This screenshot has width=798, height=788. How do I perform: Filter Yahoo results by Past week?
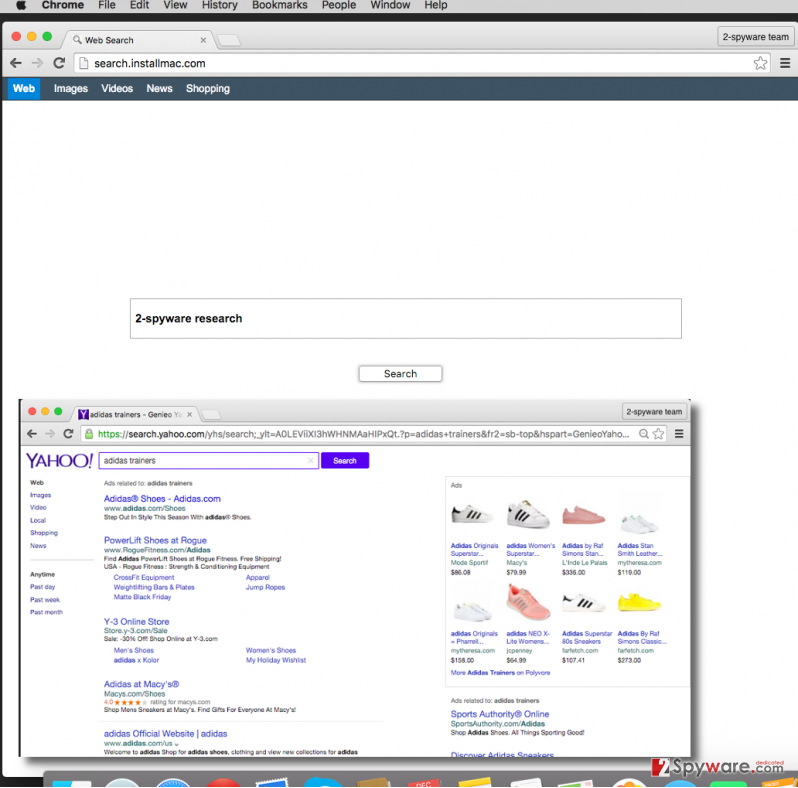point(45,600)
